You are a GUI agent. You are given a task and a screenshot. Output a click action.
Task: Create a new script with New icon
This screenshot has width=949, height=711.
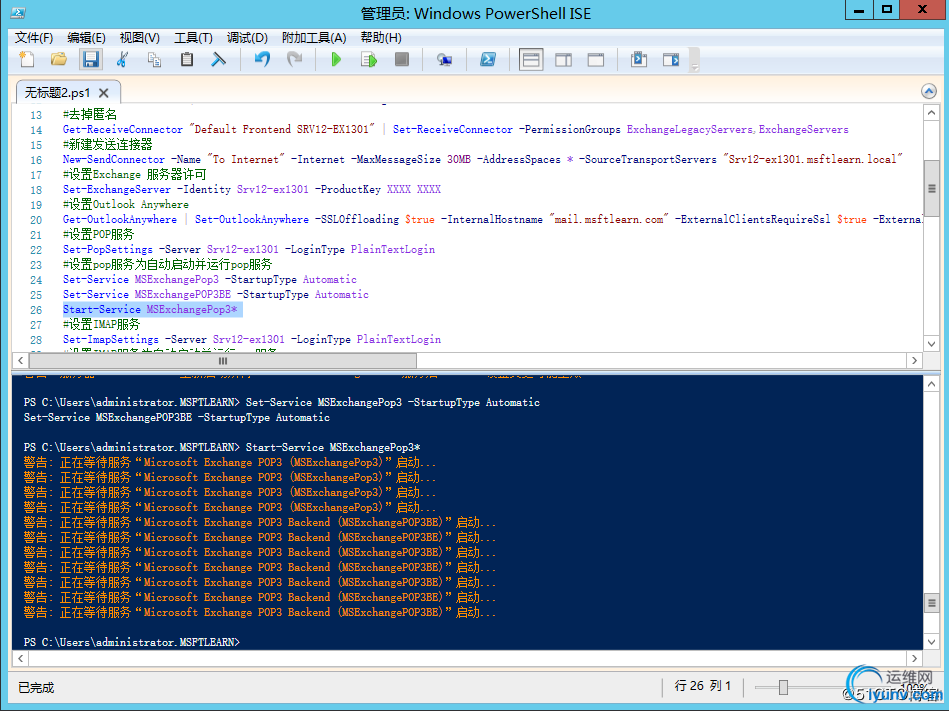pos(27,59)
